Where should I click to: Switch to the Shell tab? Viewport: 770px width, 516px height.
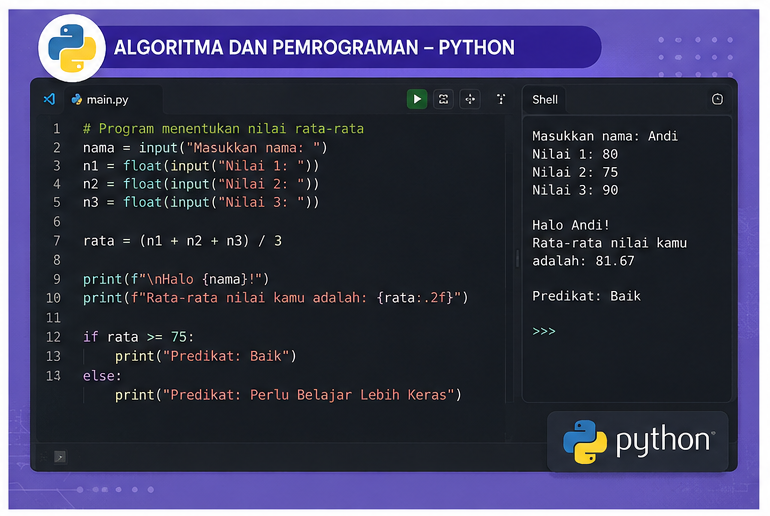pos(545,100)
